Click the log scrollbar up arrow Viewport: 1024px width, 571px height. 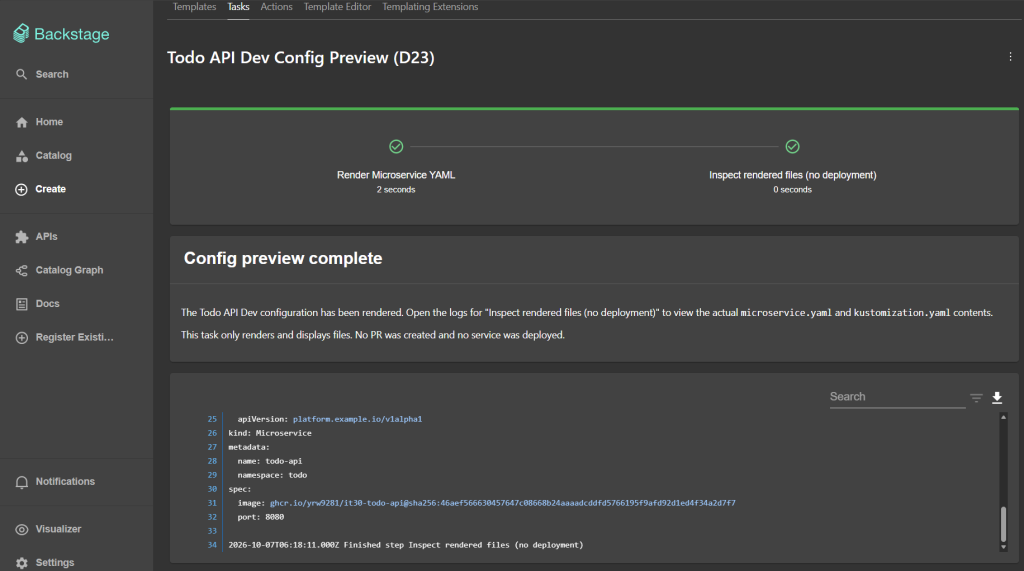1004,417
